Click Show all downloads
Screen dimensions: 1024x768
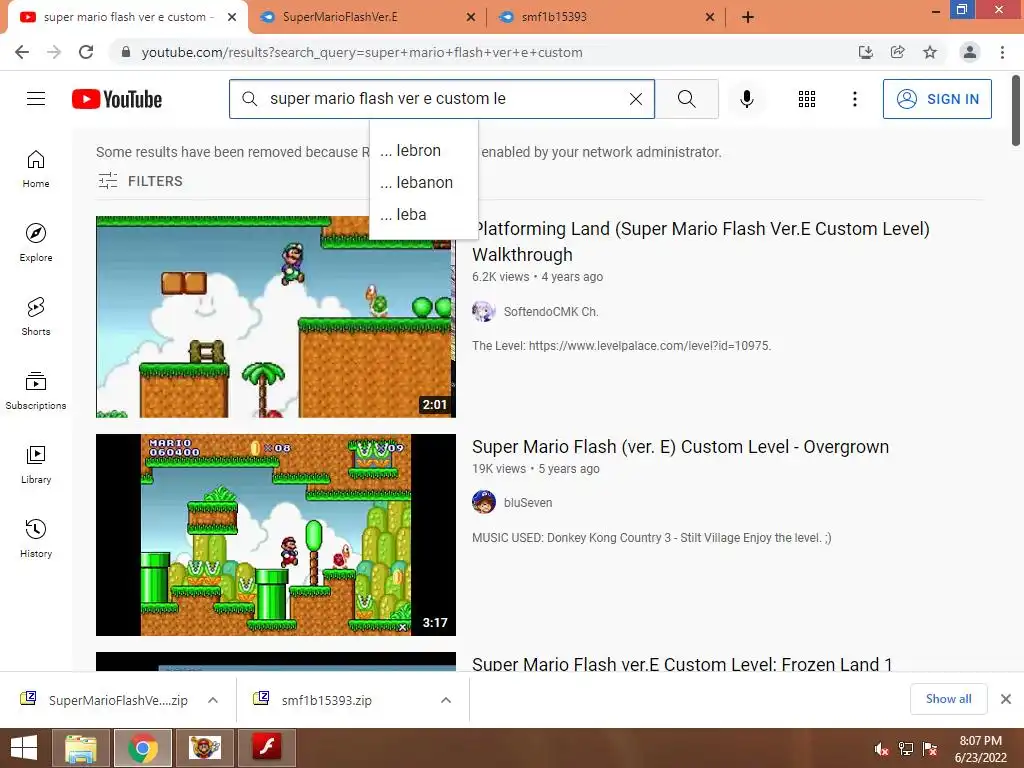click(948, 699)
